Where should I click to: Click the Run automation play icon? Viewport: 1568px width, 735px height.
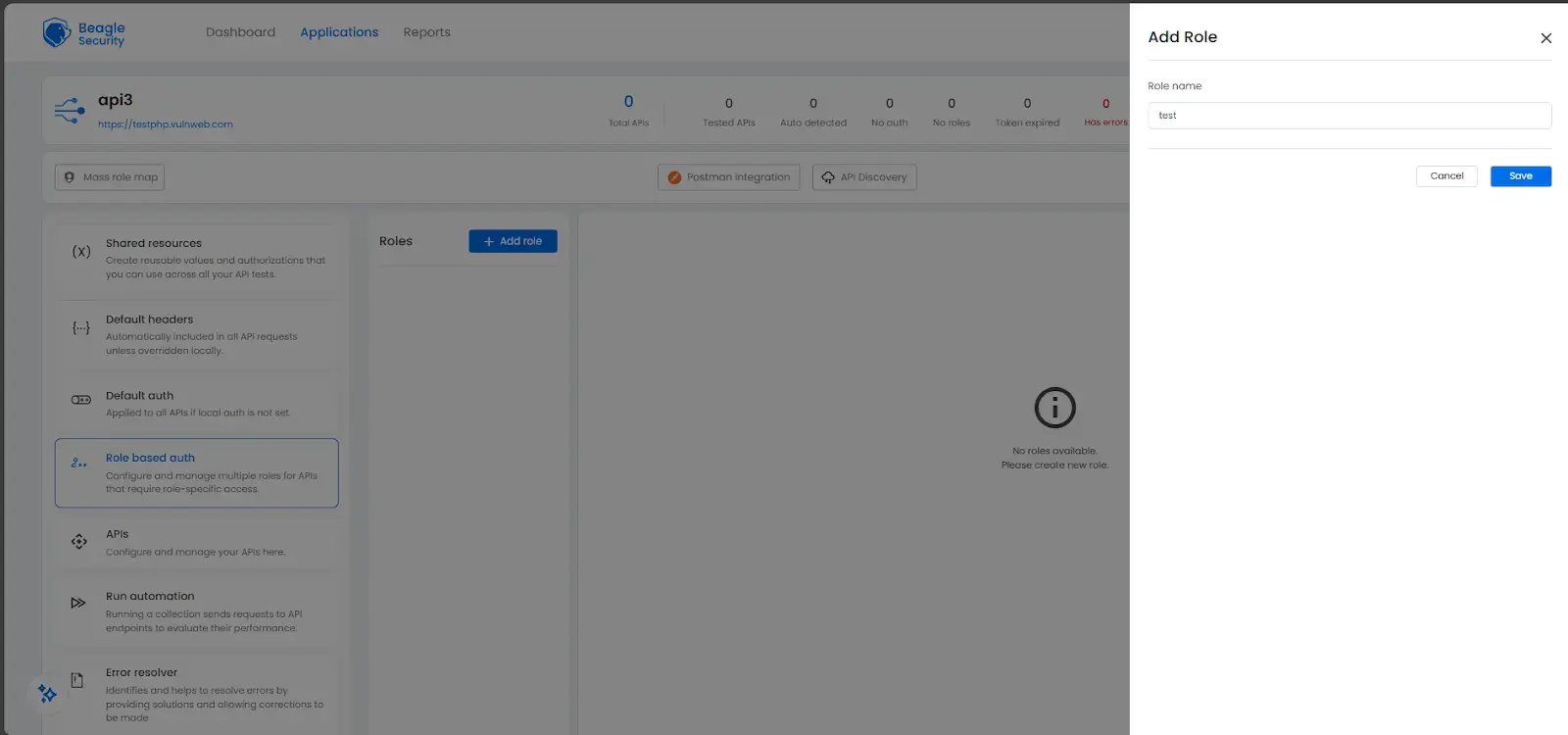click(x=78, y=603)
